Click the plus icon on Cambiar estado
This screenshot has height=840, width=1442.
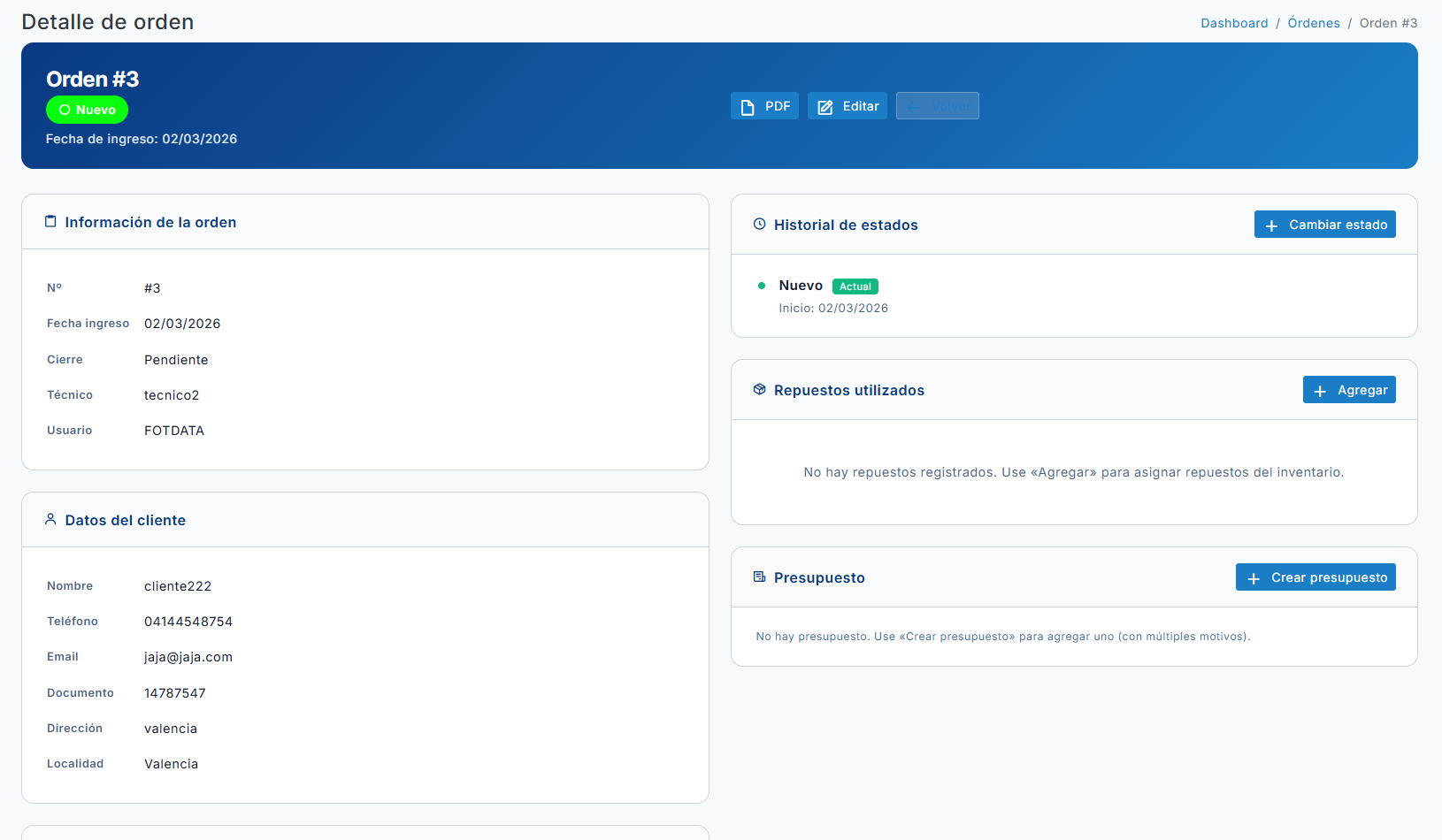click(1271, 225)
